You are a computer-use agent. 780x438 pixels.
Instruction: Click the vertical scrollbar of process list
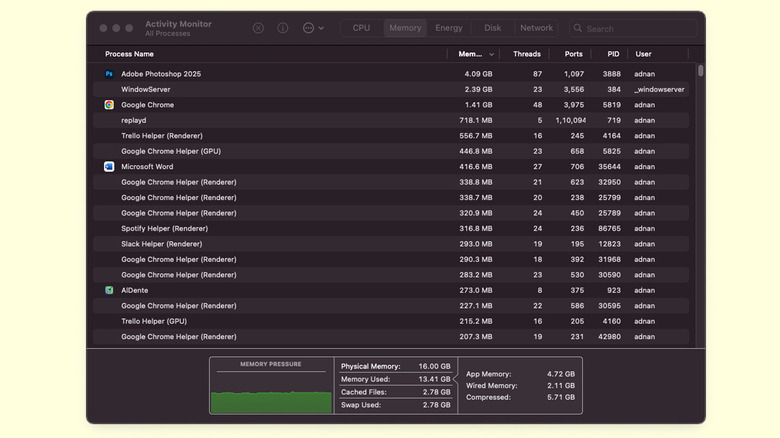pos(700,72)
